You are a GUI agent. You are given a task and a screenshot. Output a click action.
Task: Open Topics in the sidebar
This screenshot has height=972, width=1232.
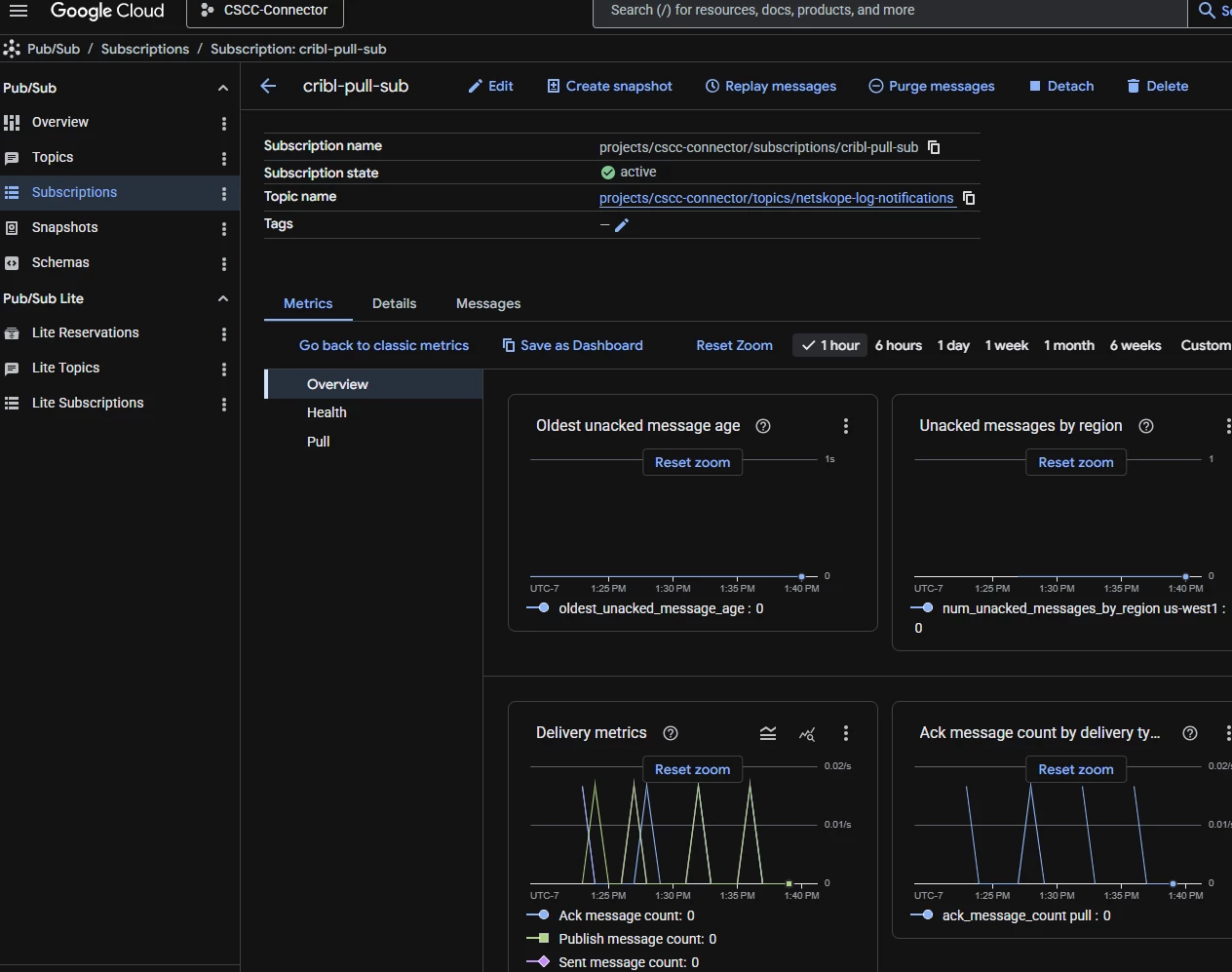click(53, 157)
